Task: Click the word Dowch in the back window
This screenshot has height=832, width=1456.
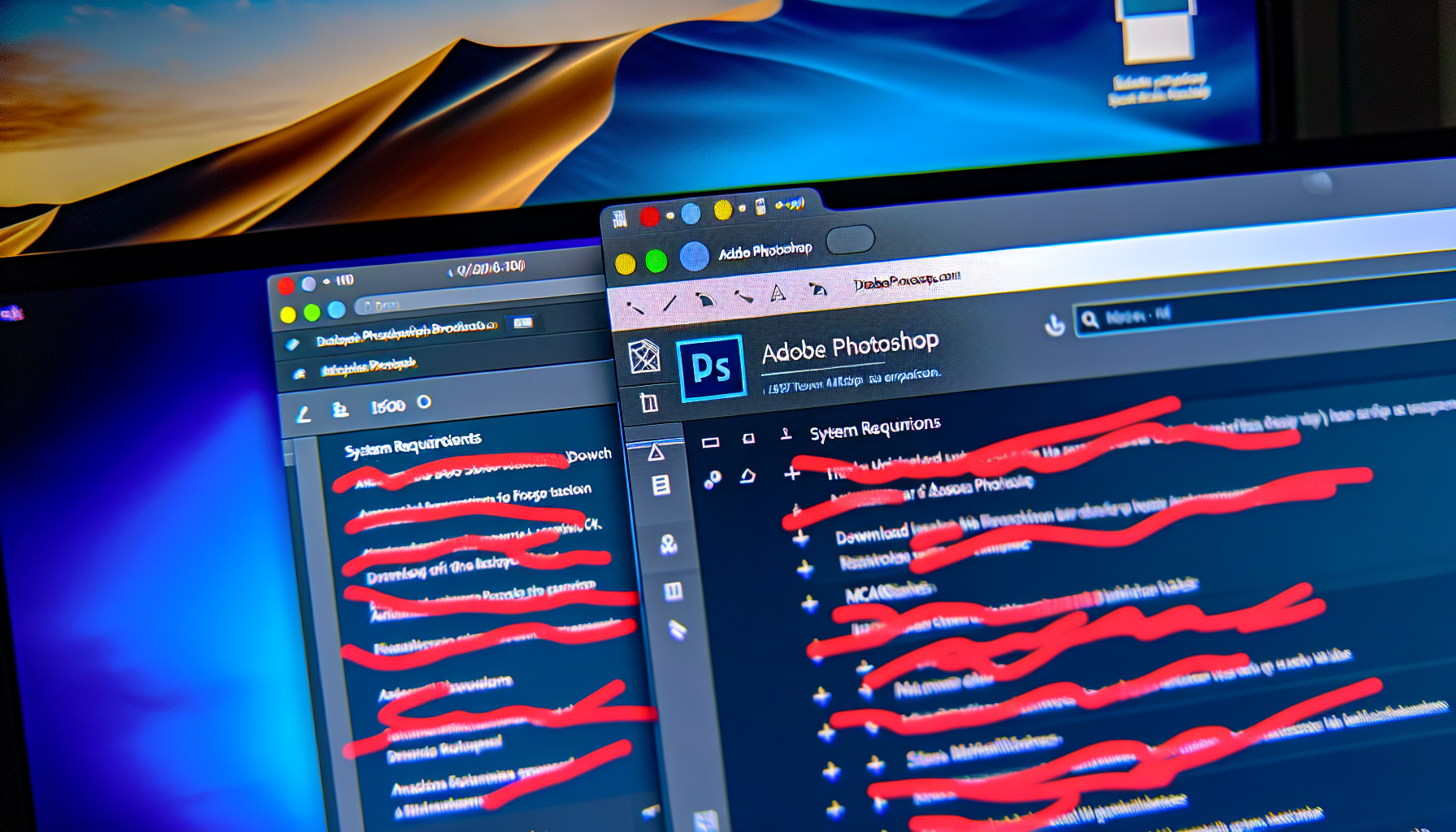Action: (x=588, y=455)
